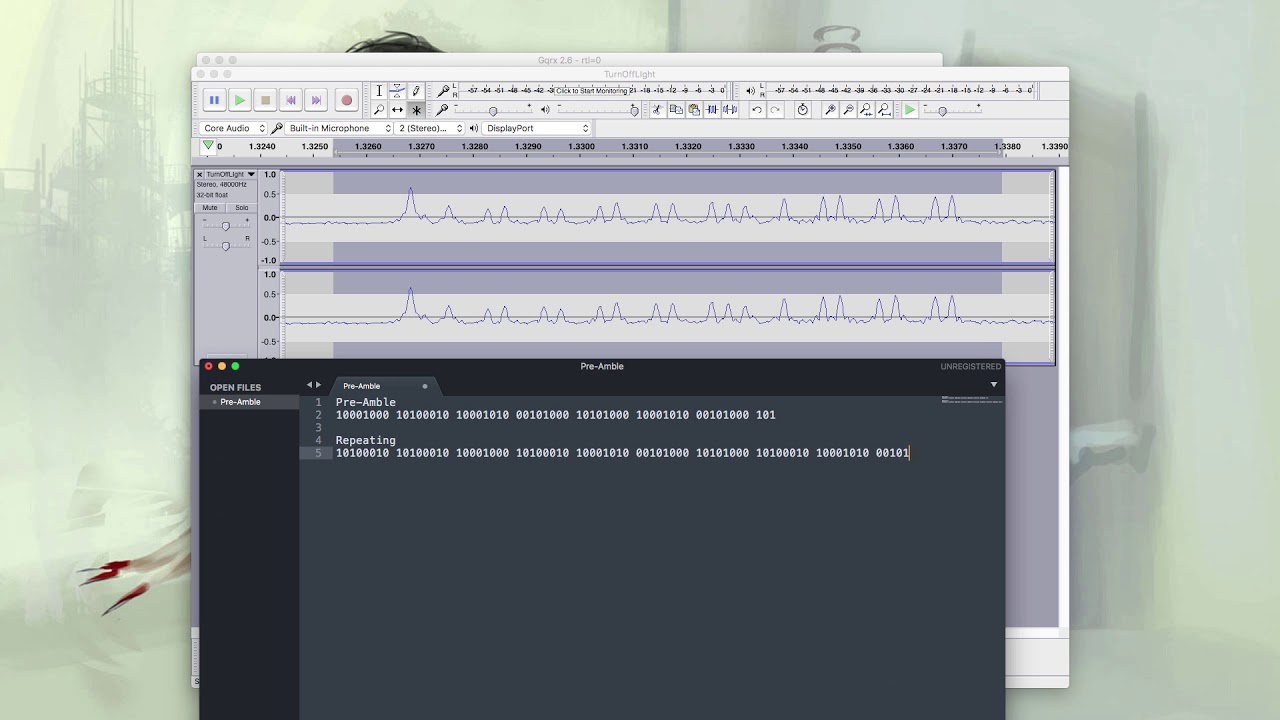The height and width of the screenshot is (720, 1280).
Task: Open the tab list dropdown triangle
Action: (993, 385)
